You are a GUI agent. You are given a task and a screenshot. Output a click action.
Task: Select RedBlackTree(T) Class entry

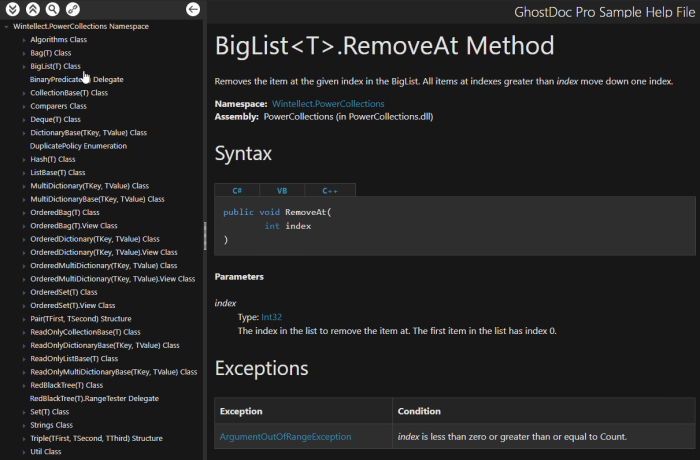[67, 385]
